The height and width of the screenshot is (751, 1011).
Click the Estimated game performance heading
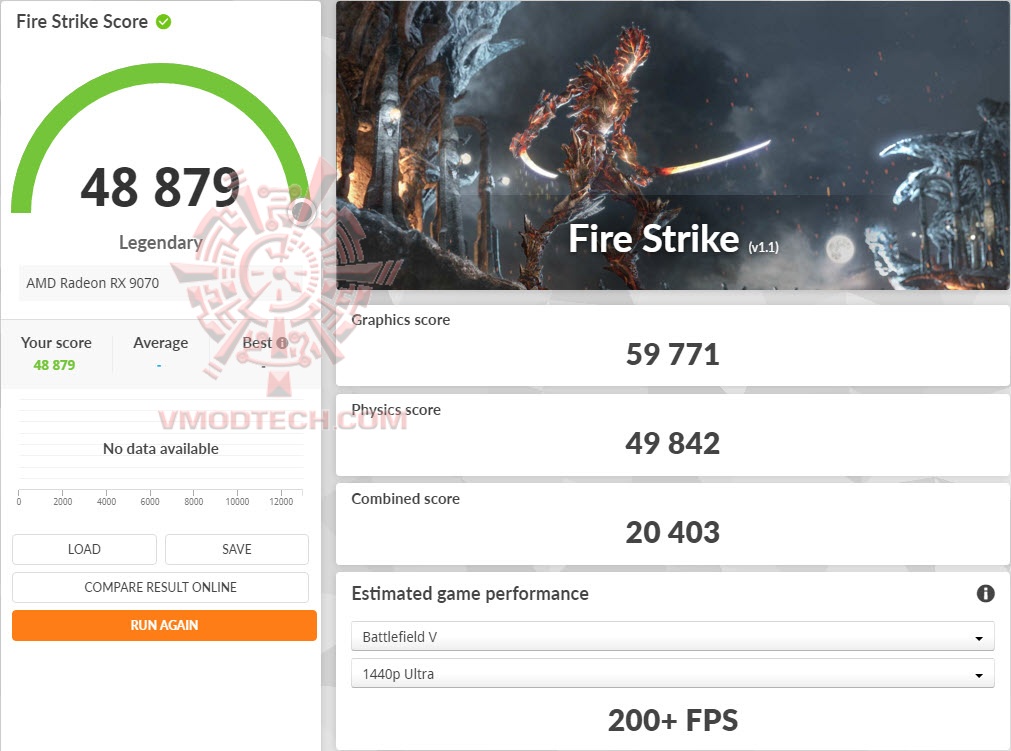470,594
